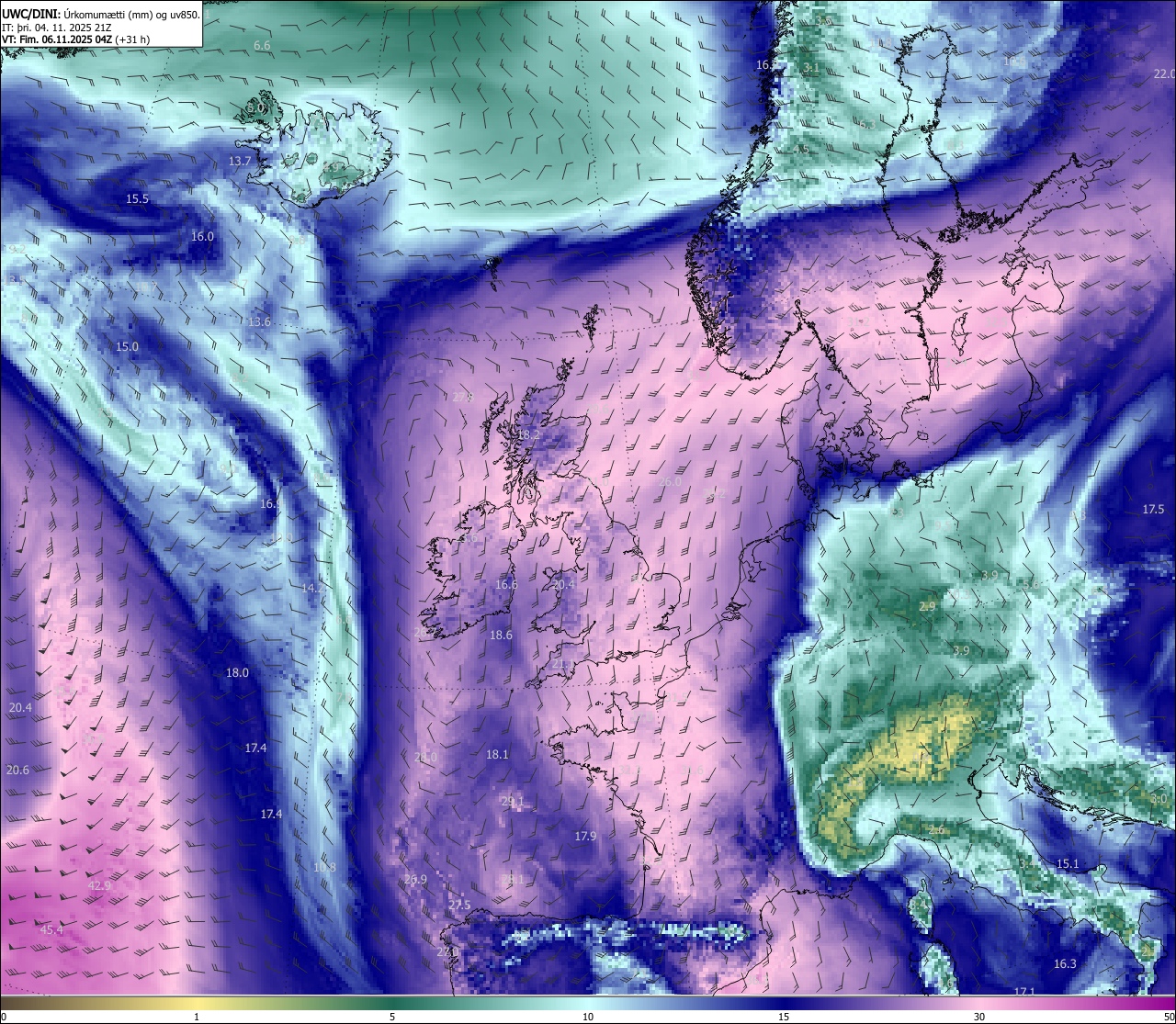Click the 5 tick on the color scale
1176x1024 pixels.
(392, 1017)
